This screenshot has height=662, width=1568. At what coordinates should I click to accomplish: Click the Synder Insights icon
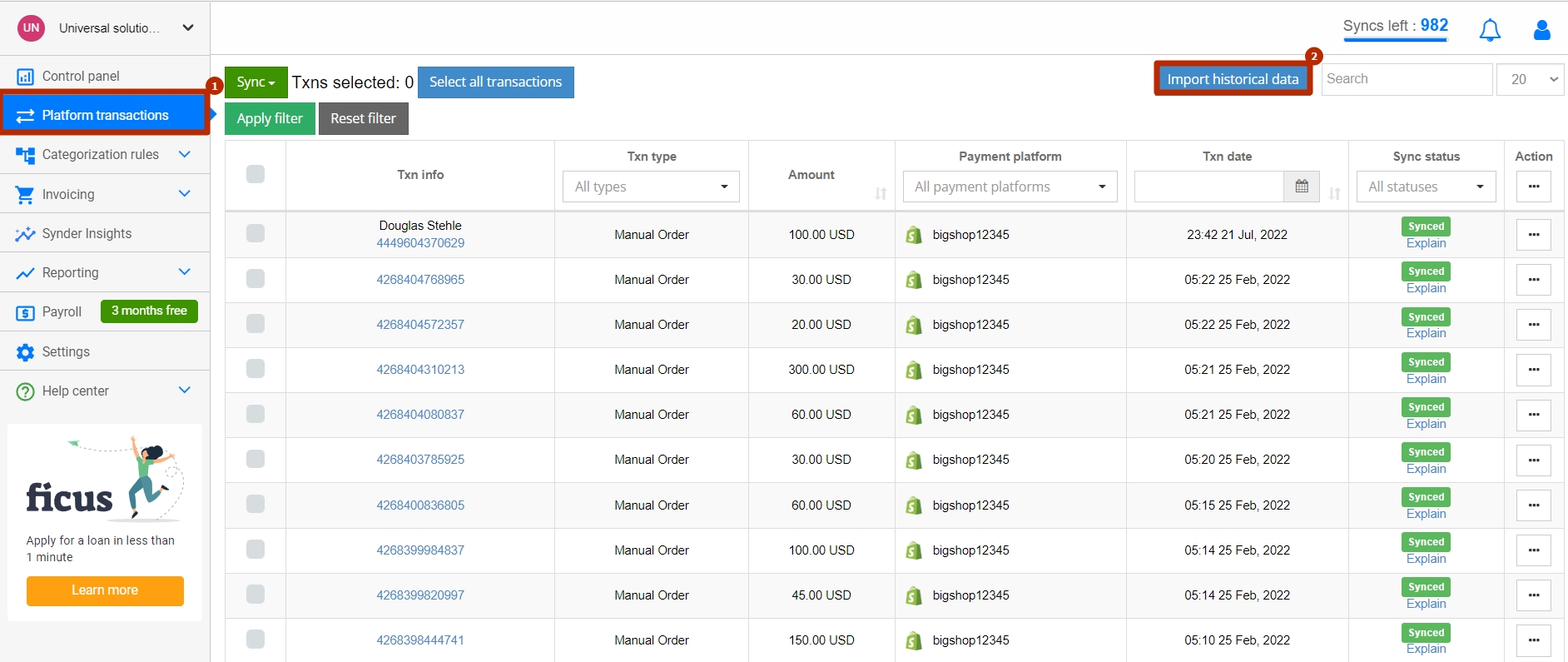point(25,234)
